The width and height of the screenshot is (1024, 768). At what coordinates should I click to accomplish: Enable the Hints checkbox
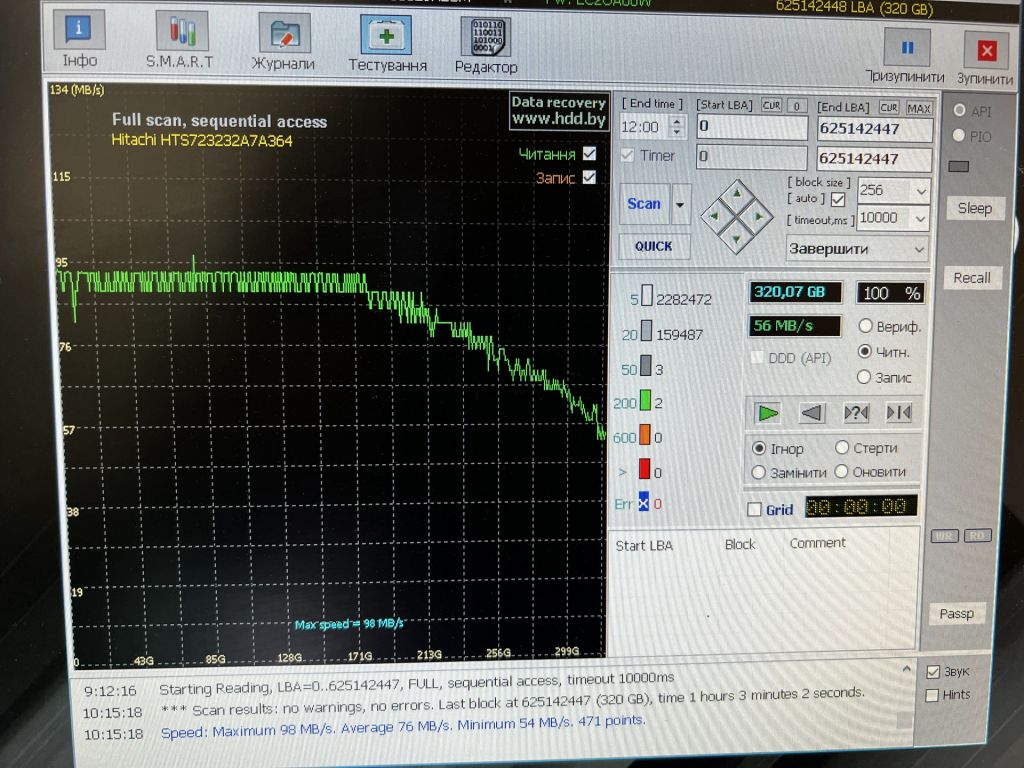pyautogui.click(x=933, y=695)
